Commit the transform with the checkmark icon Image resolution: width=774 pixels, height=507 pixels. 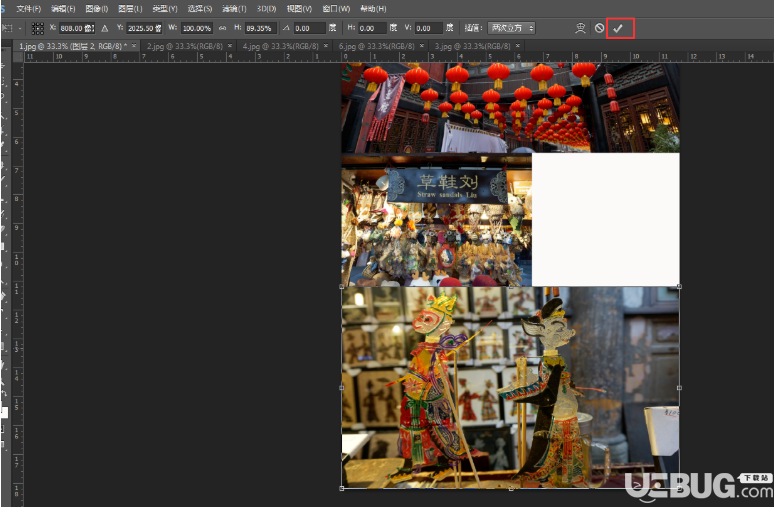[618, 29]
